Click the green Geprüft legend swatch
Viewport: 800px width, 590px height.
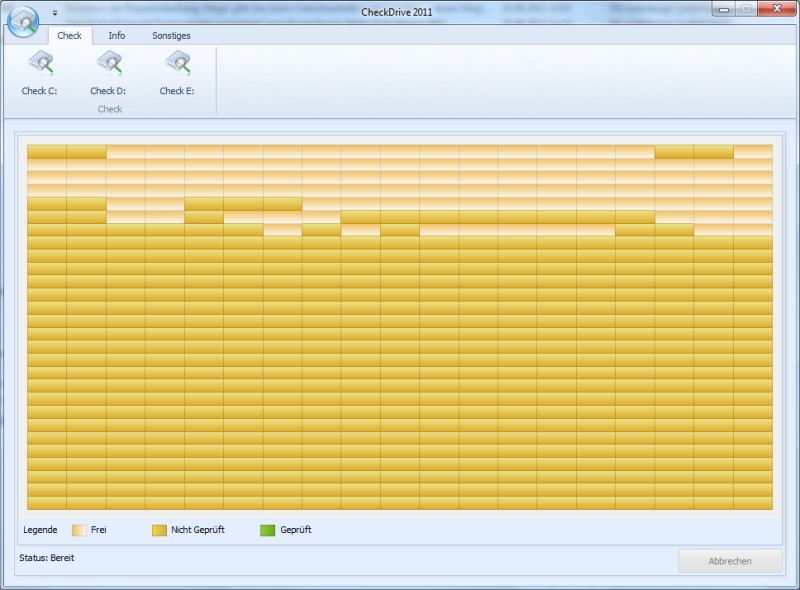(x=267, y=530)
